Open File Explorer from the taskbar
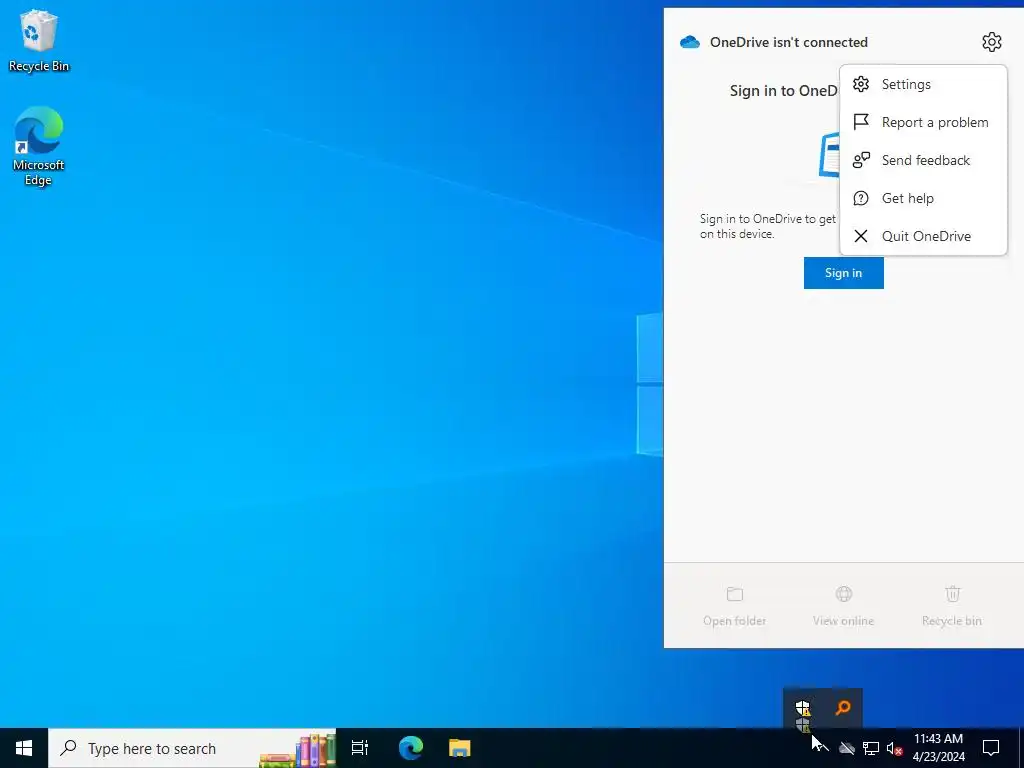 click(x=460, y=748)
